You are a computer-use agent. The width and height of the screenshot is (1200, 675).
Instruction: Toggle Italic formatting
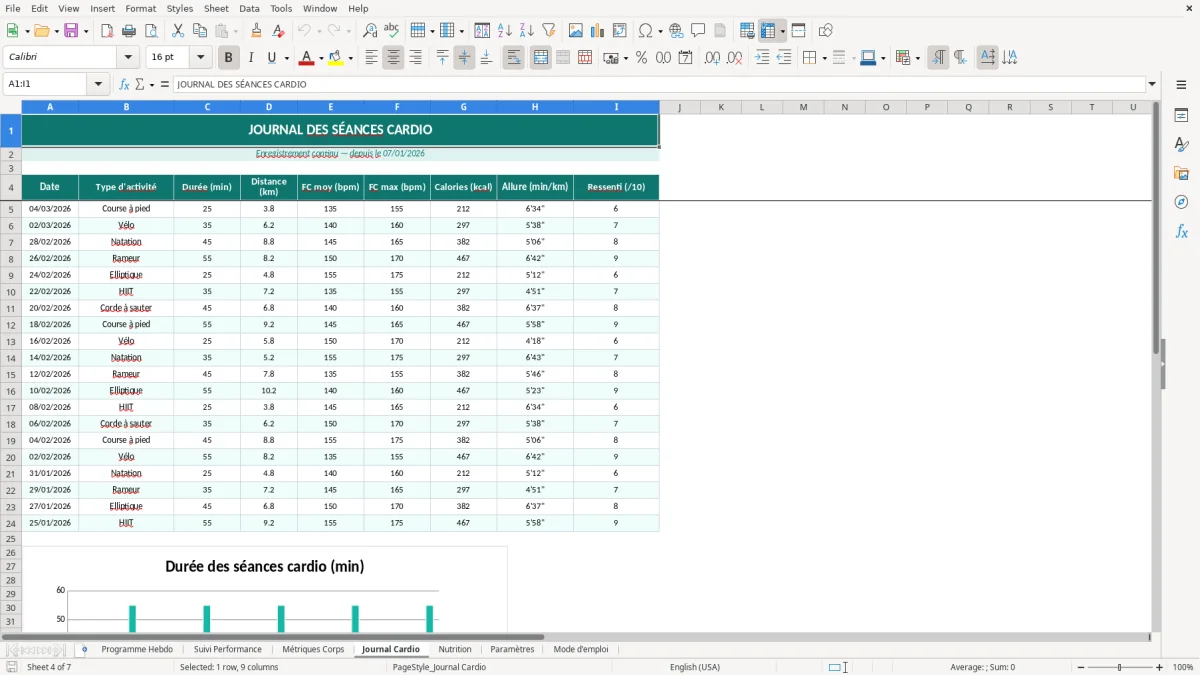[x=251, y=58]
